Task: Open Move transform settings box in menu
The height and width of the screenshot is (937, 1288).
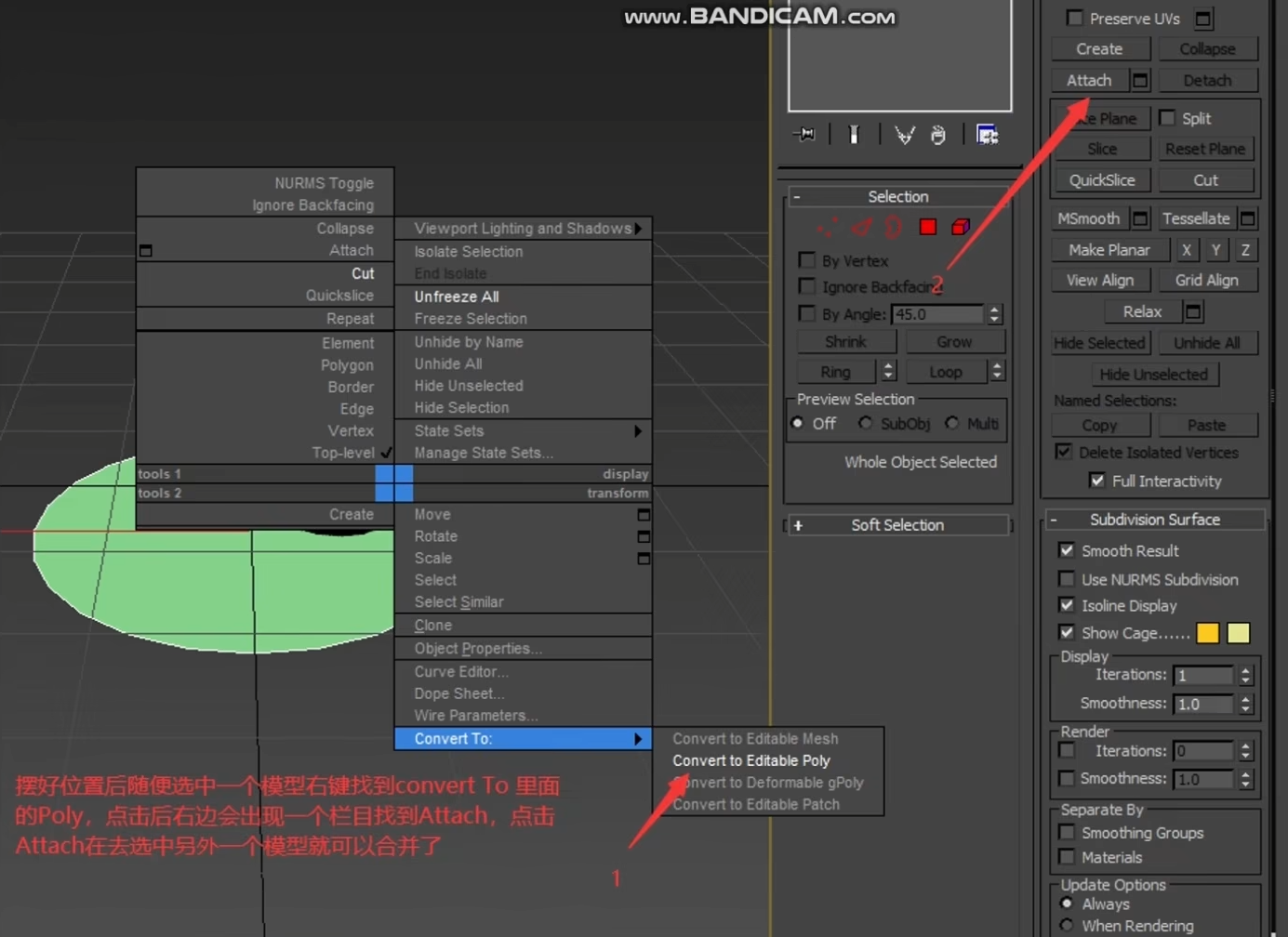Action: (644, 514)
